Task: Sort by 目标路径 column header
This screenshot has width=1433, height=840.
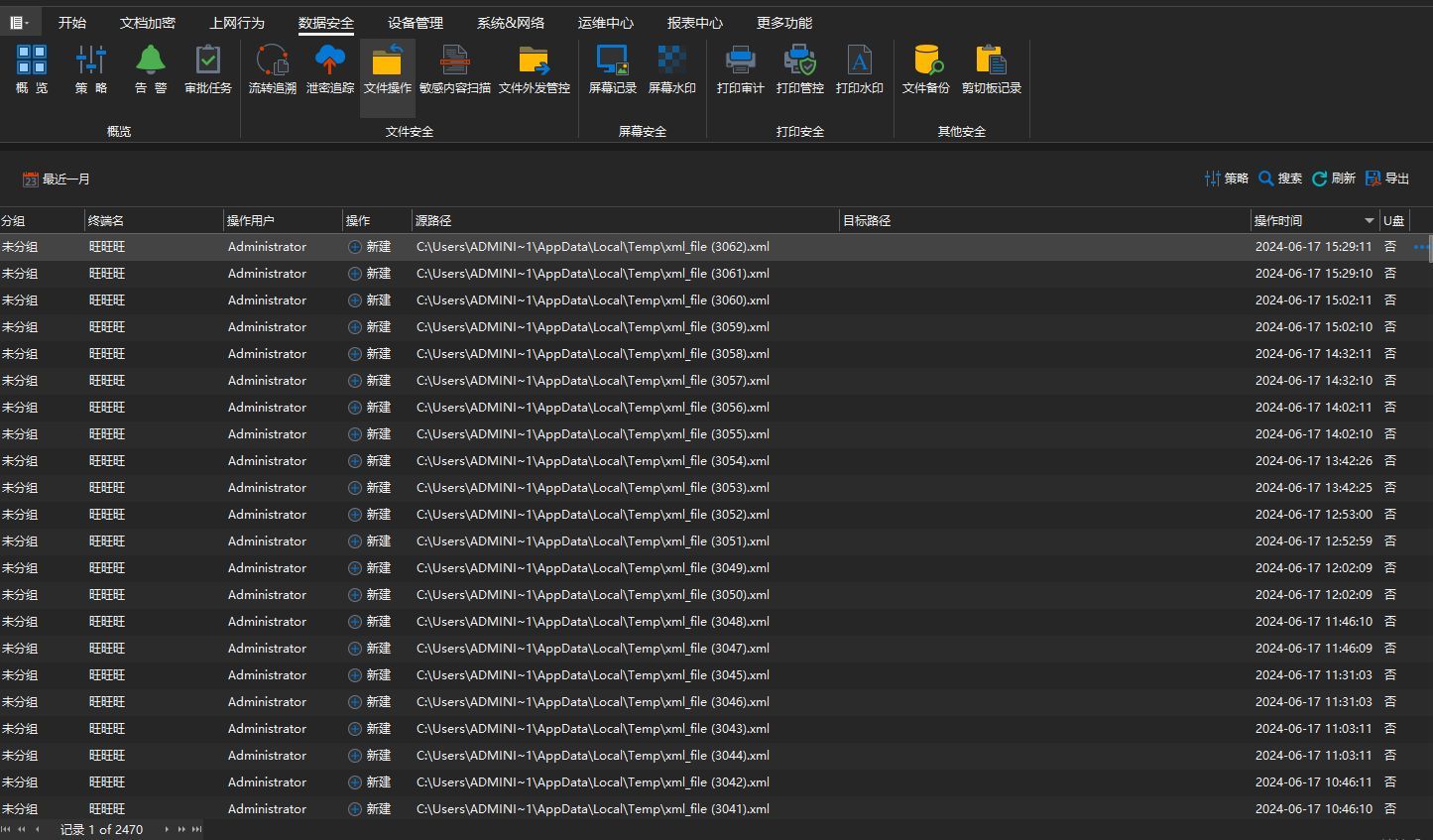Action: [1045, 220]
